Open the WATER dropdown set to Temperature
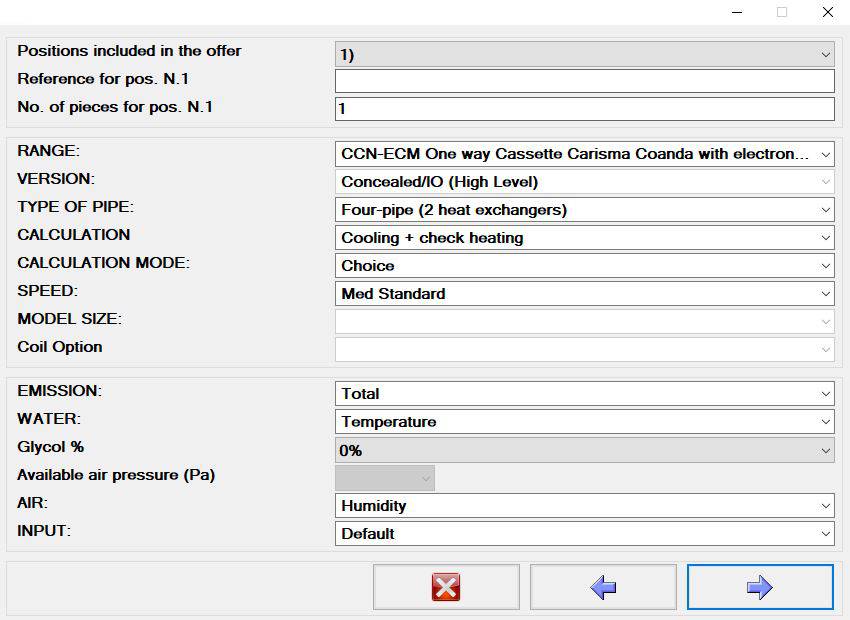Viewport: 850px width, 620px height. tap(584, 422)
